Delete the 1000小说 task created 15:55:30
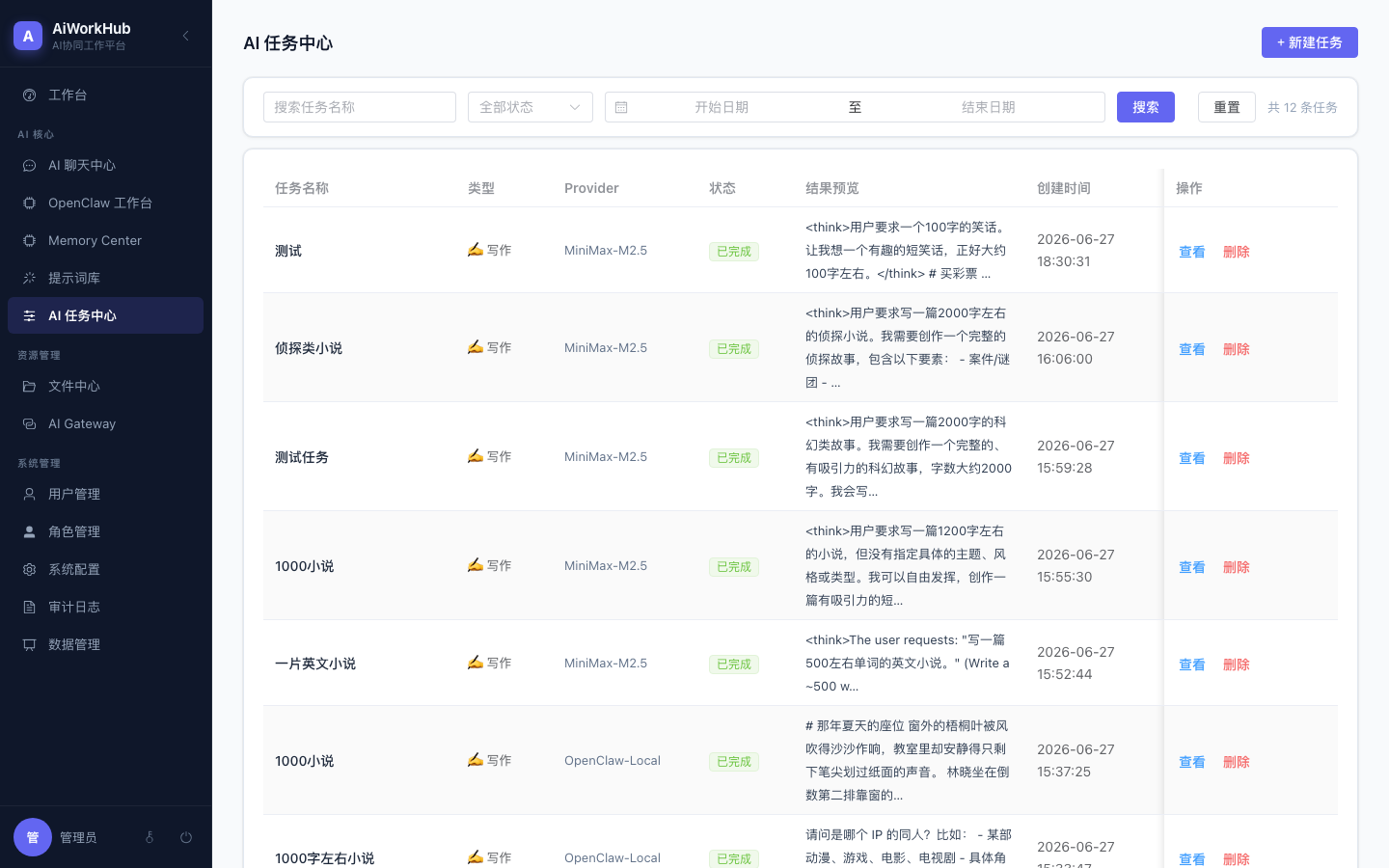The image size is (1389, 868). [1237, 567]
